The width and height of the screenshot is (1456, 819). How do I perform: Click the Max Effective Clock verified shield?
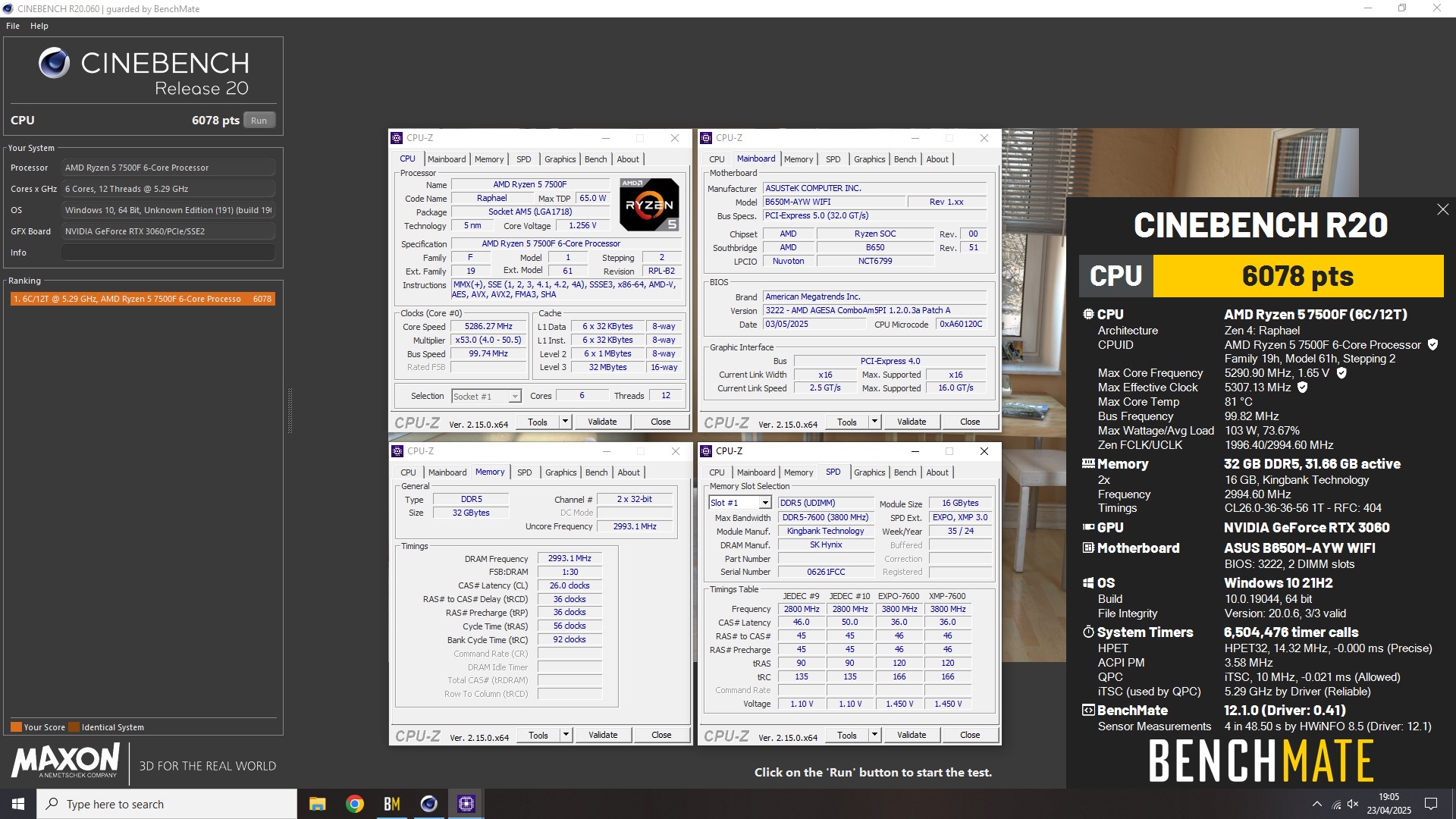(1303, 388)
